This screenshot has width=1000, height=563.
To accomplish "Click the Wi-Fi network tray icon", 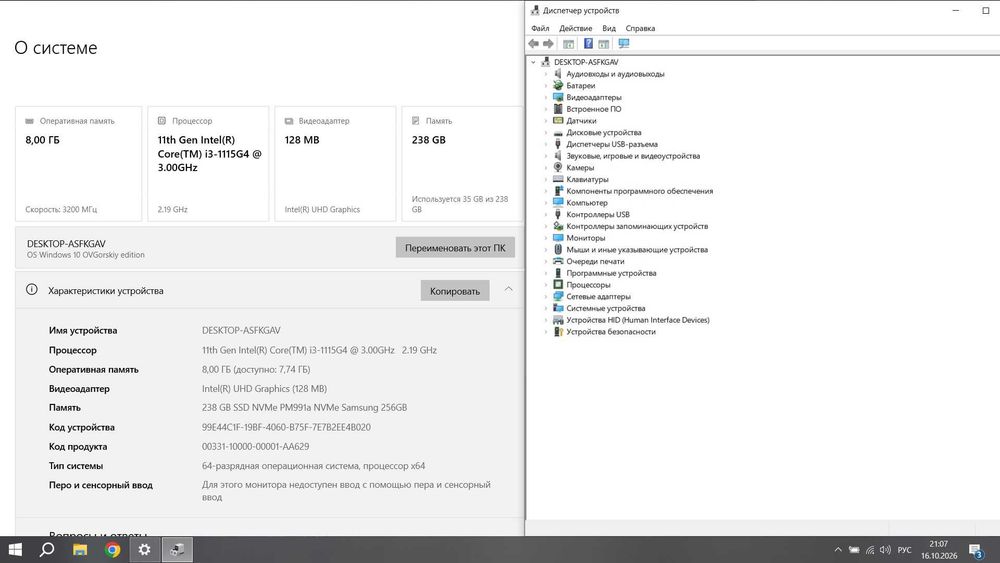I will click(x=870, y=550).
